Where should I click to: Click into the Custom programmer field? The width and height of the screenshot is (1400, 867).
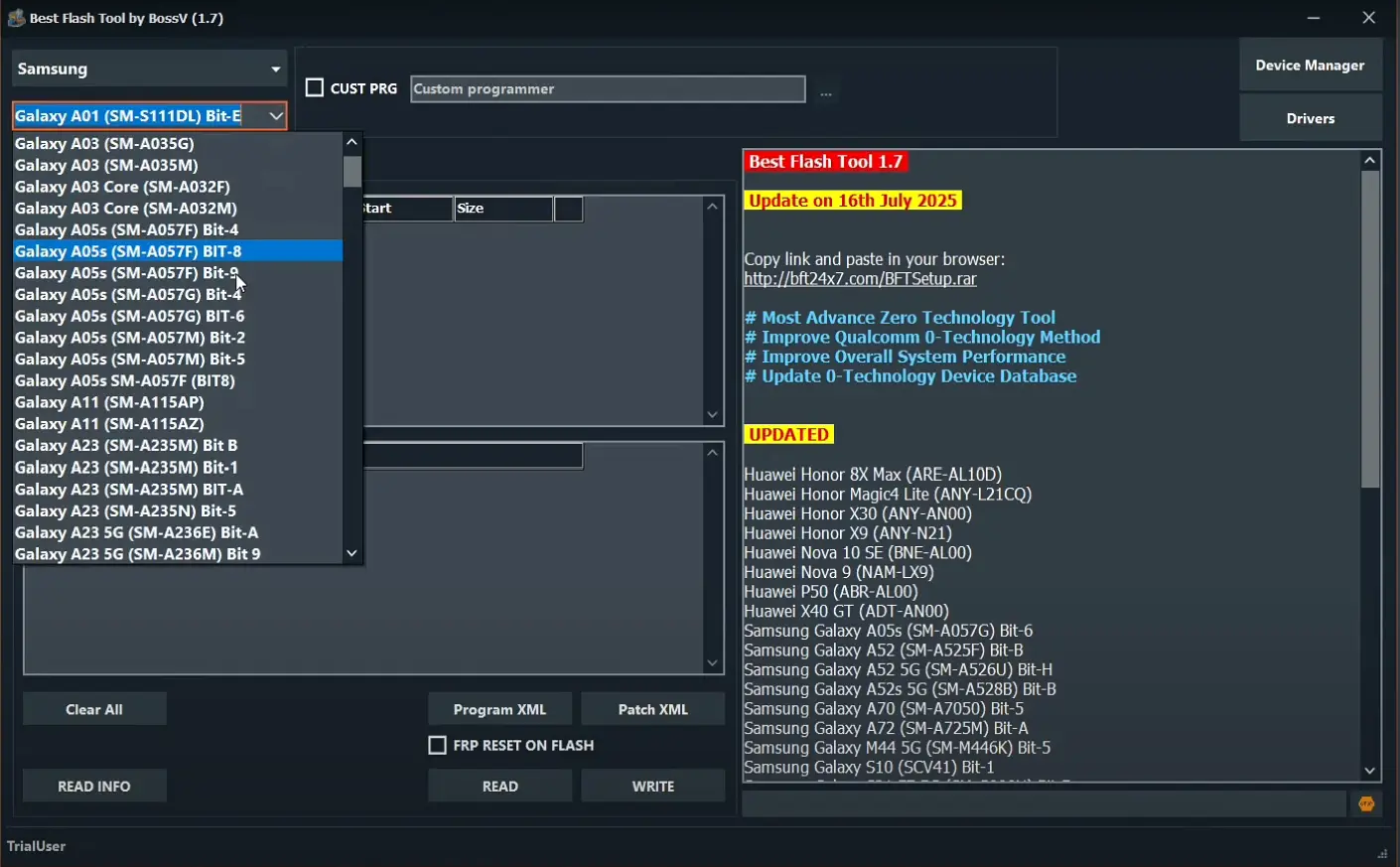[608, 88]
